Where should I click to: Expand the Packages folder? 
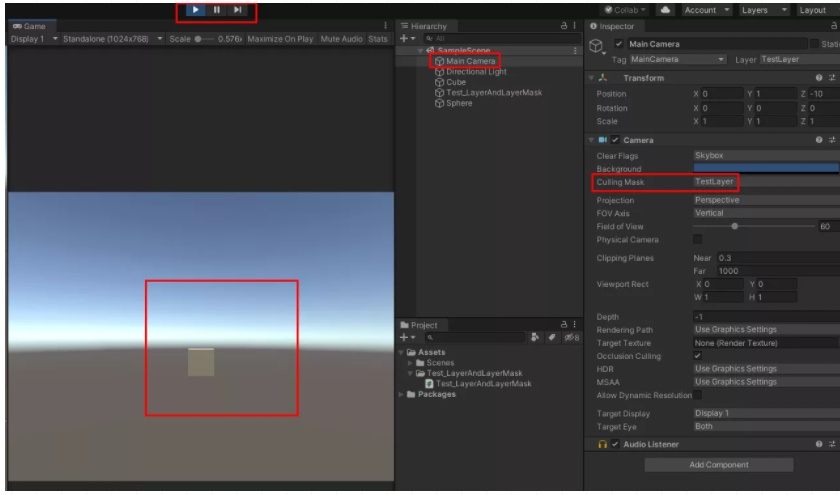pos(401,394)
